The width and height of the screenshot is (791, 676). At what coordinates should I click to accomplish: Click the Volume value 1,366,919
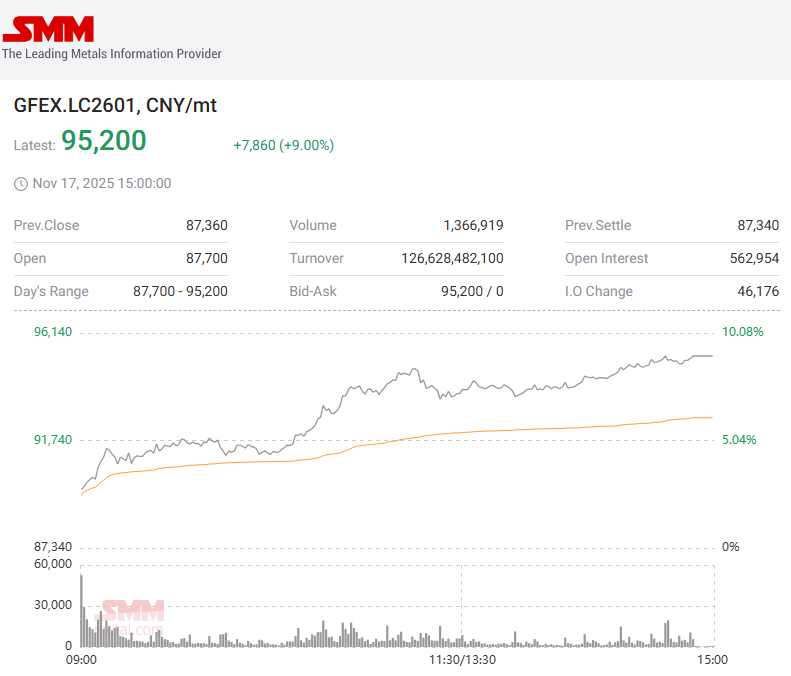coord(473,226)
